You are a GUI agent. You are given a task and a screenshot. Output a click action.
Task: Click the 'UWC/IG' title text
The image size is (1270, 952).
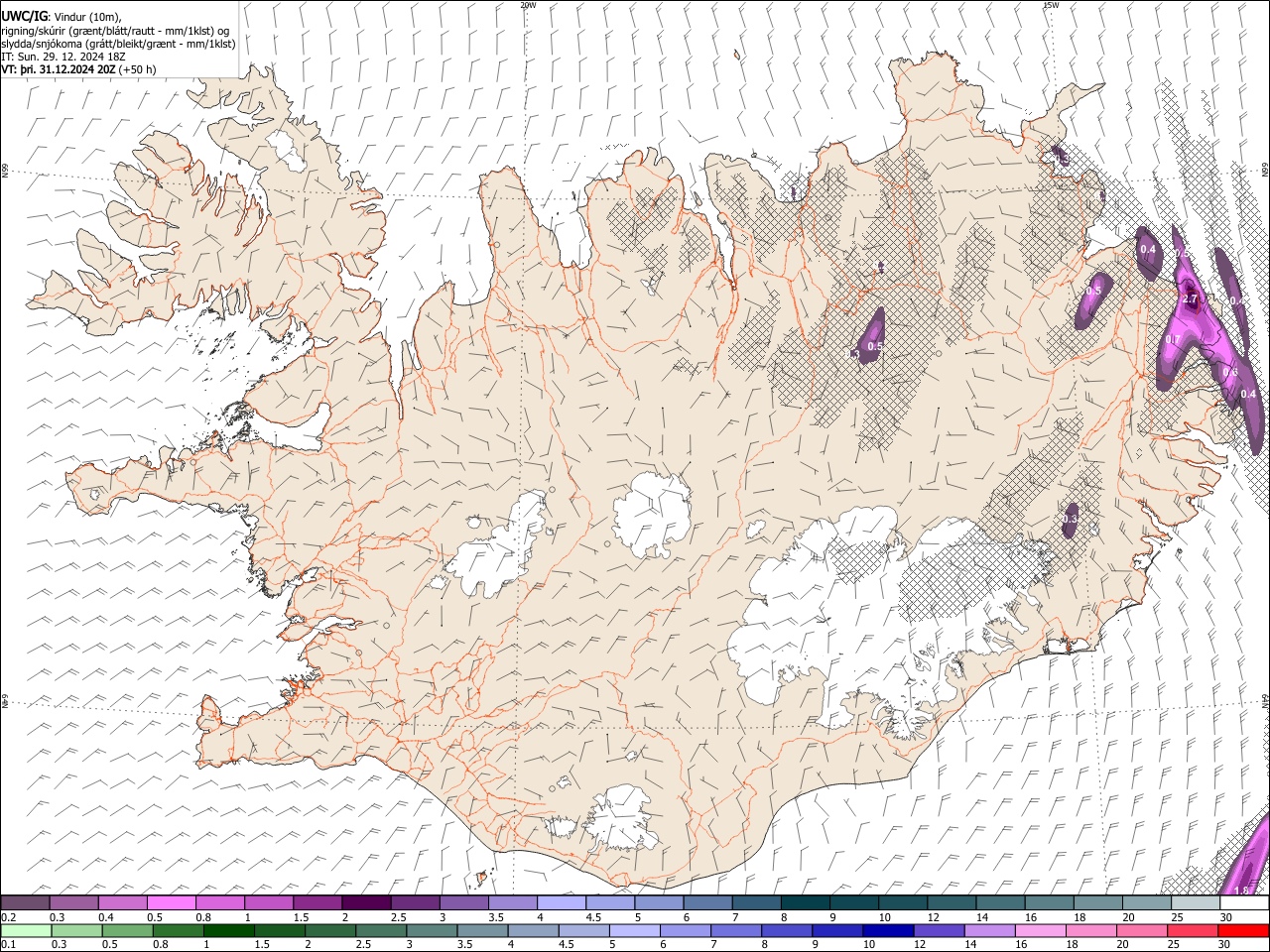point(24,17)
